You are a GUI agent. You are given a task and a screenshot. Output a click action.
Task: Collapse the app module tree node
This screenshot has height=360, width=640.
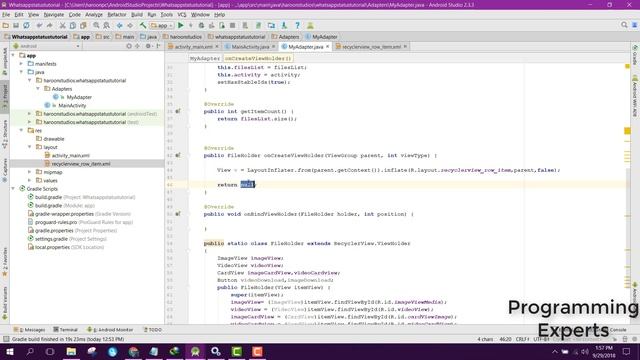(13, 55)
